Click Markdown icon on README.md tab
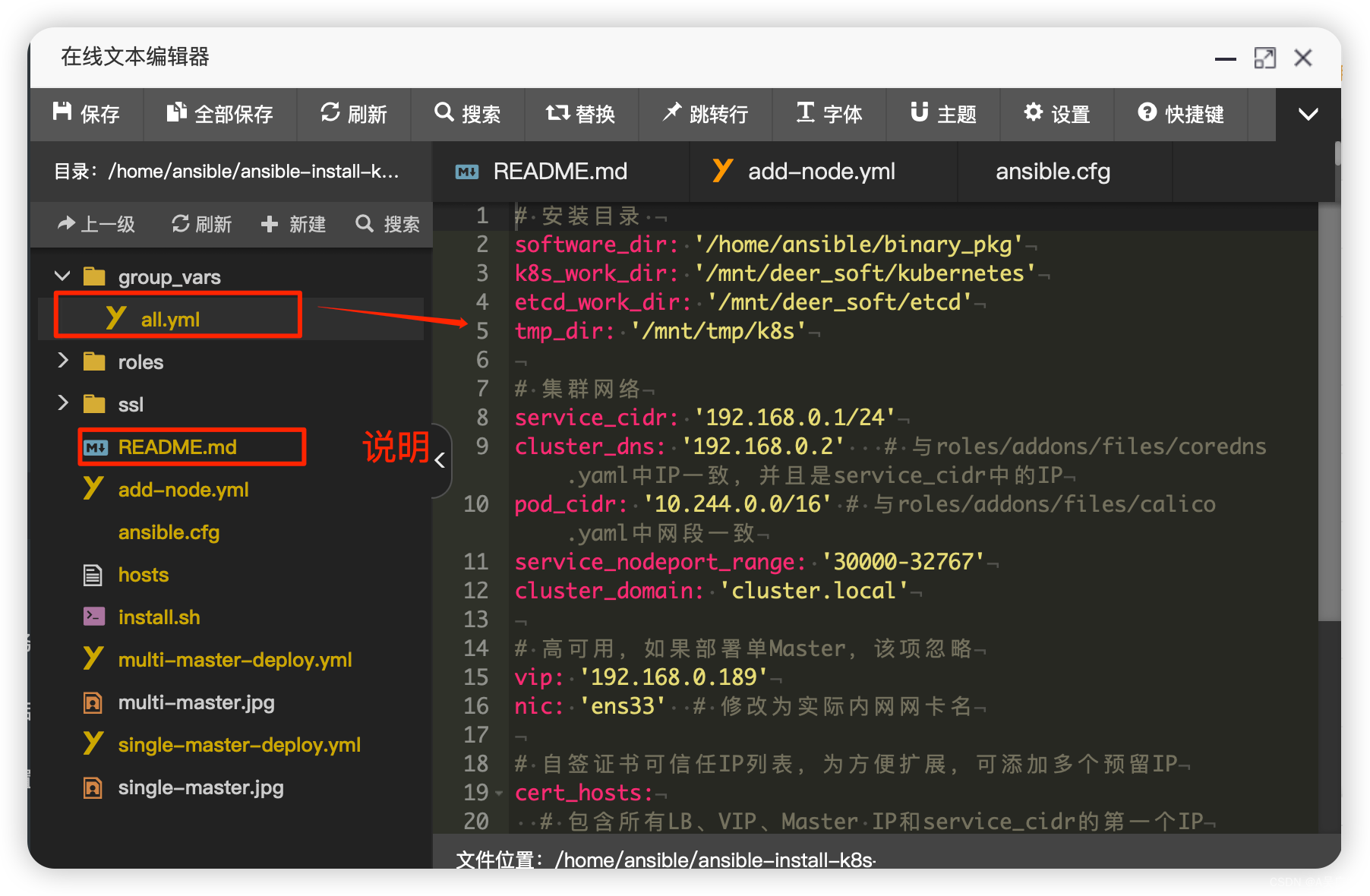 point(467,172)
